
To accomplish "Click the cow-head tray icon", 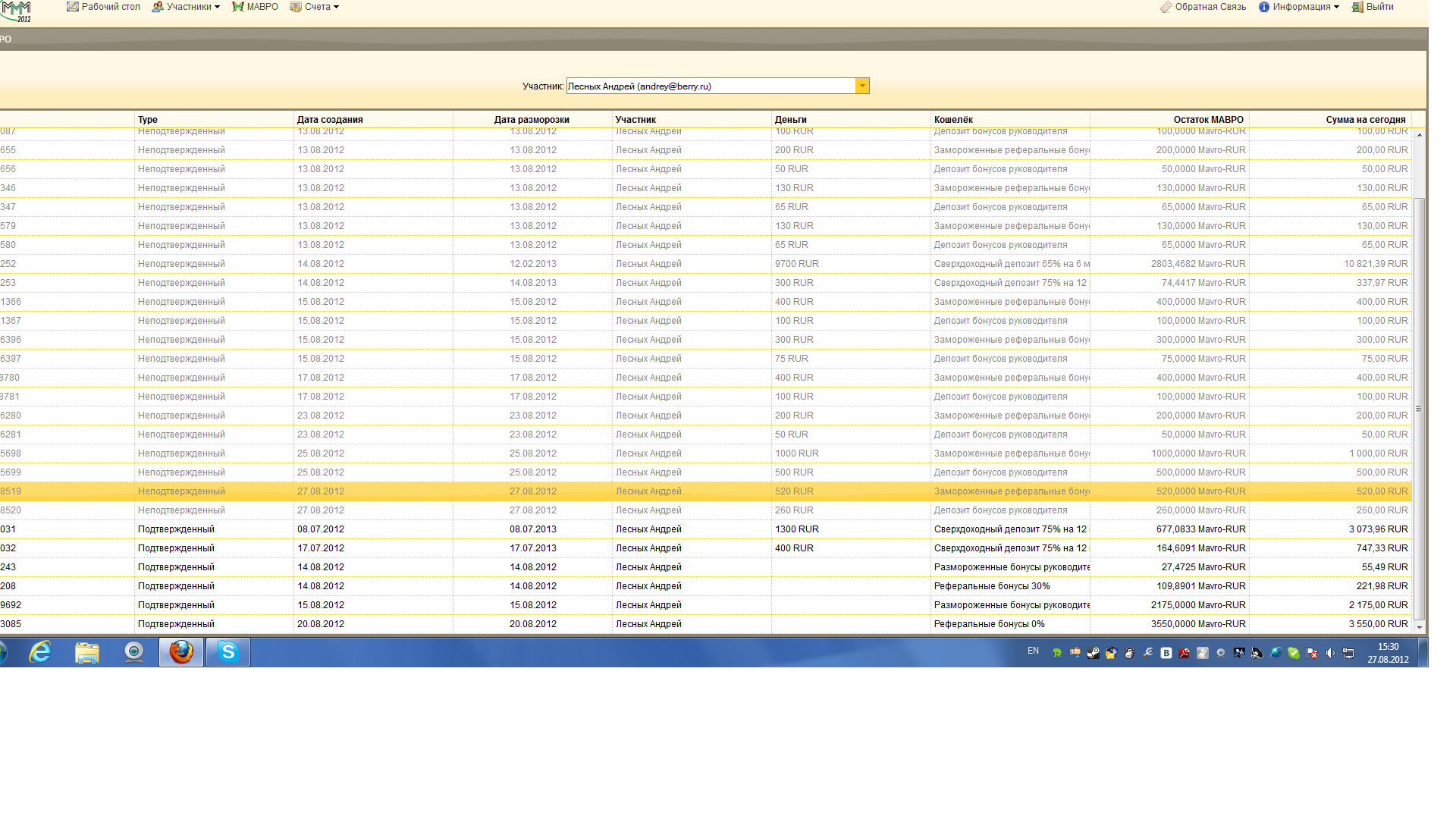I will point(1129,653).
